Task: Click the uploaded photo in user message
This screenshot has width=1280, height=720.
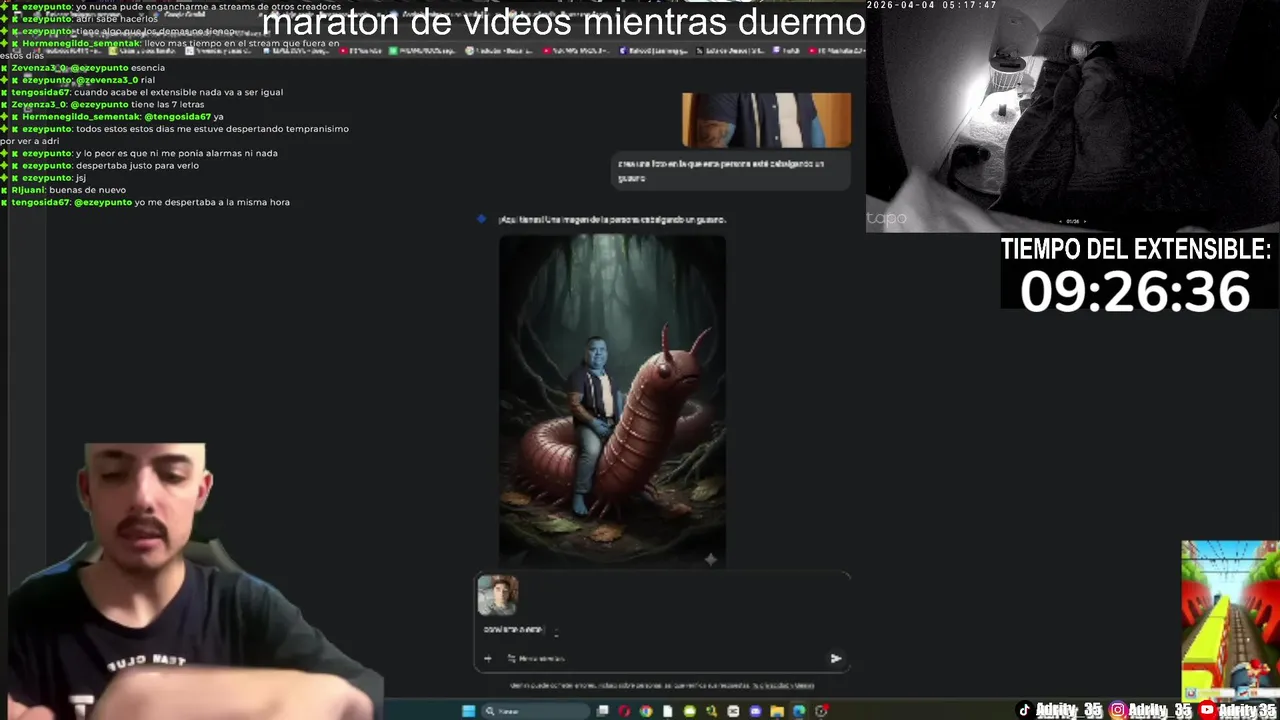Action: coord(766,120)
